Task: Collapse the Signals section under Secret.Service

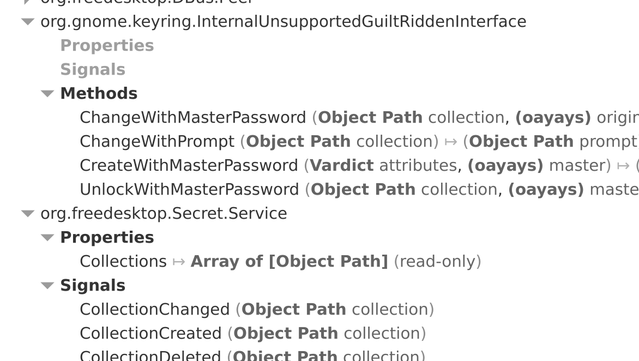Action: (47, 285)
